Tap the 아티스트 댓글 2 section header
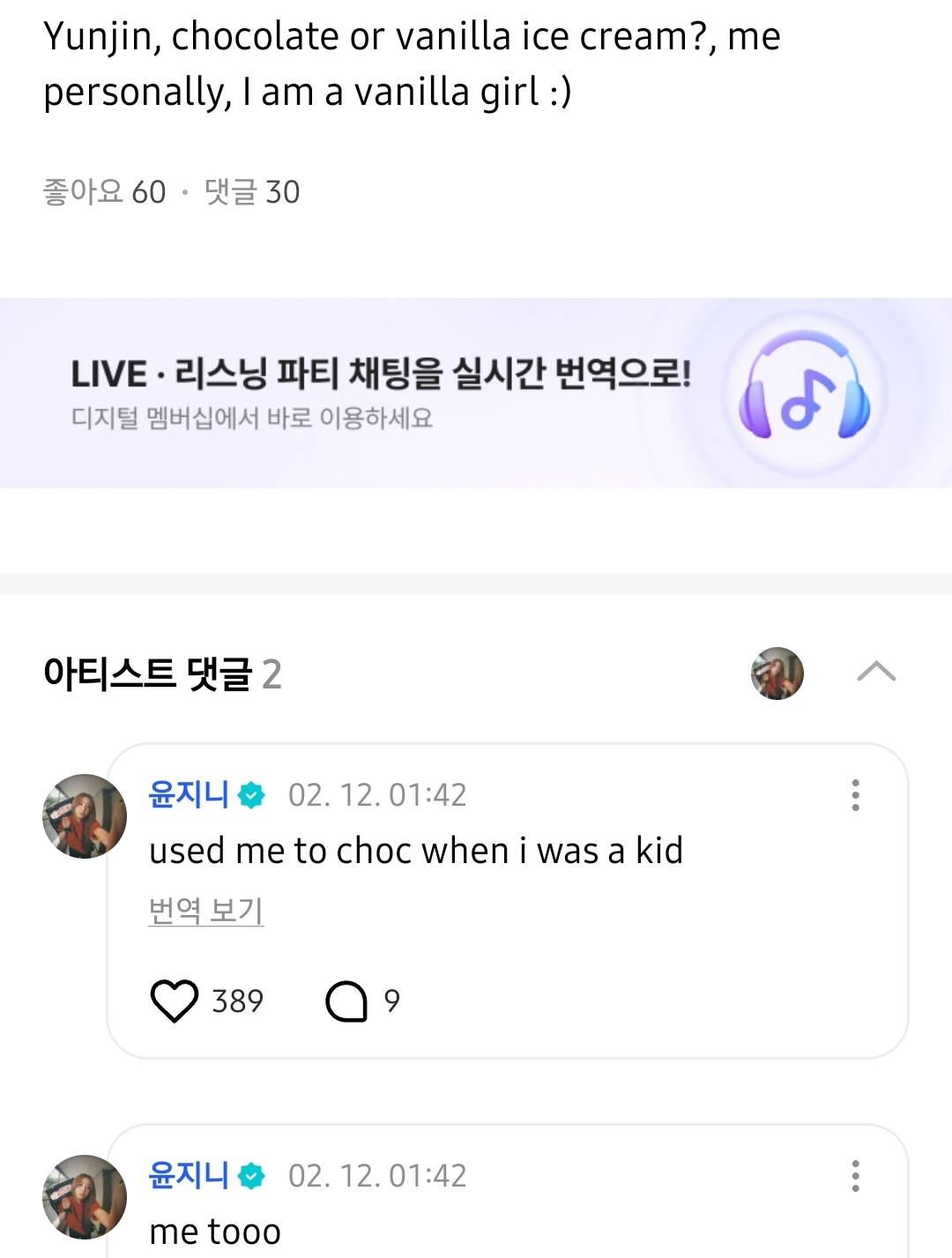Screen dimensions: 952x1258 (x=162, y=674)
